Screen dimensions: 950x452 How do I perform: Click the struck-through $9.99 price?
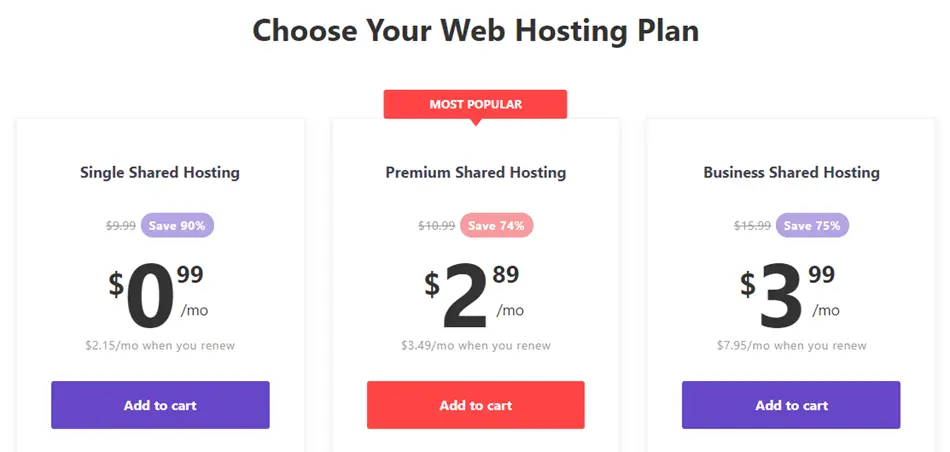[121, 226]
